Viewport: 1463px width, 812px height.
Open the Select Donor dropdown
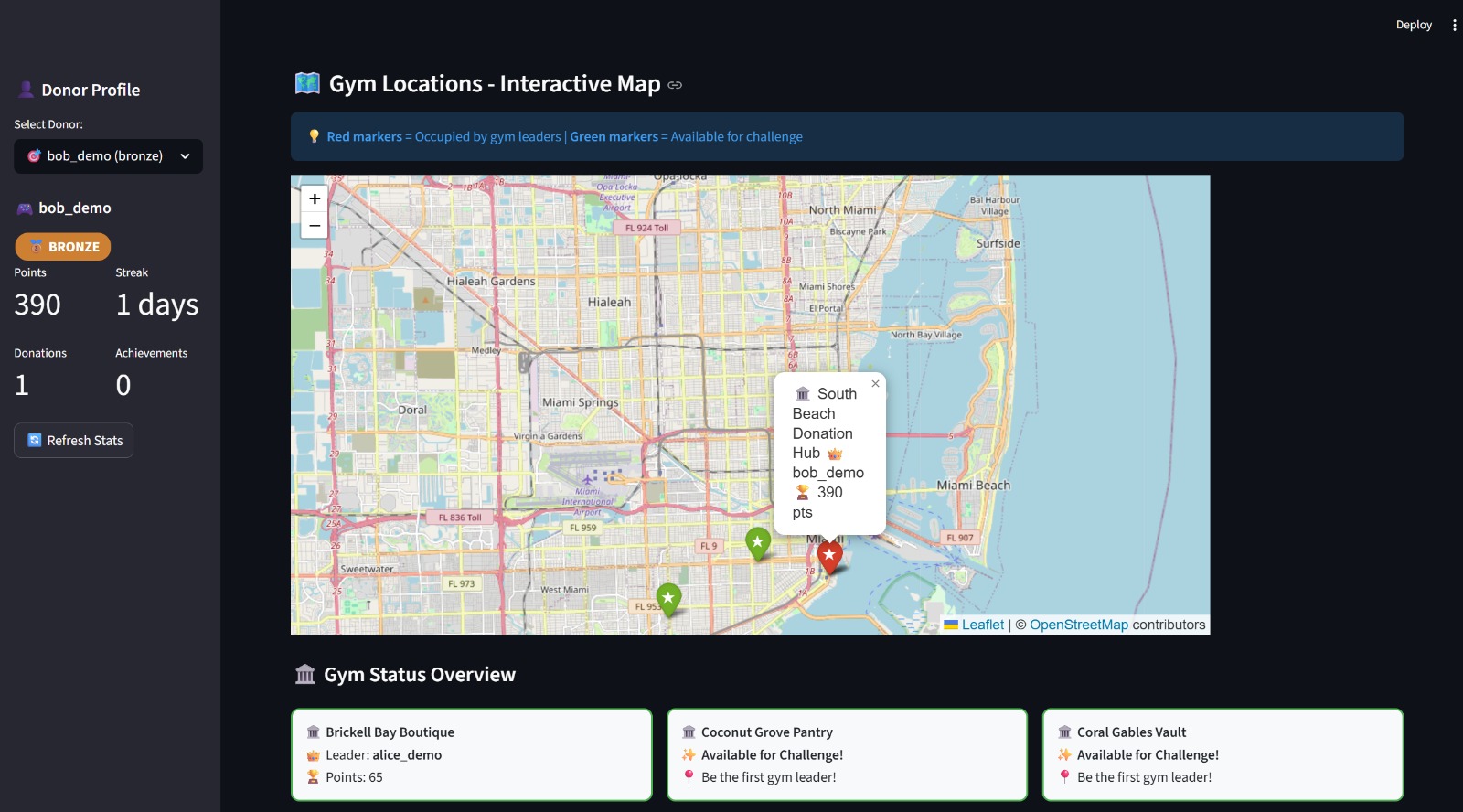[x=108, y=156]
